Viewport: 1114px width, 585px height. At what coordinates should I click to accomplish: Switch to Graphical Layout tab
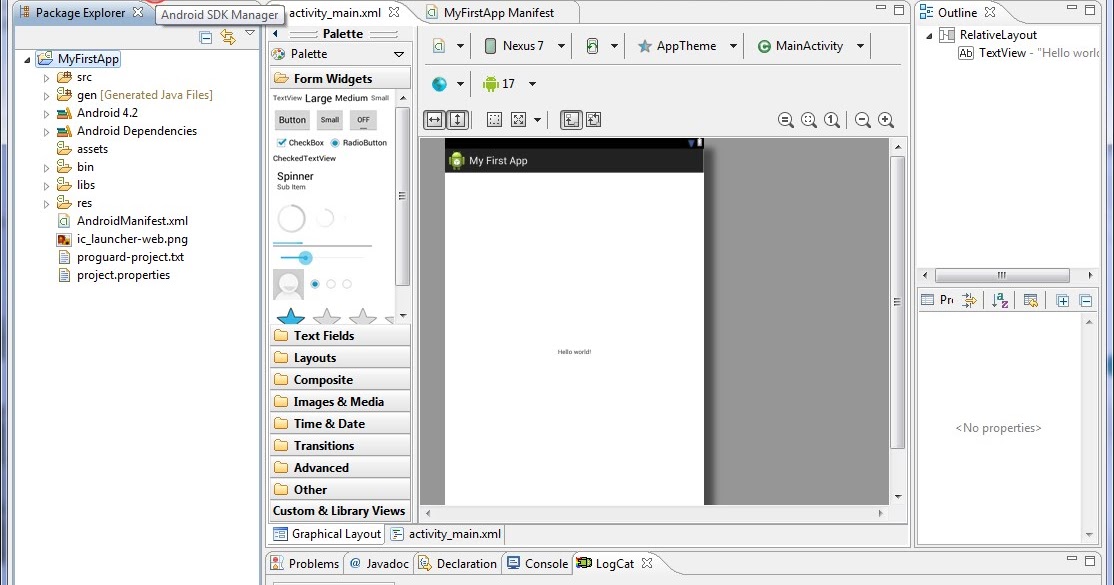point(328,534)
